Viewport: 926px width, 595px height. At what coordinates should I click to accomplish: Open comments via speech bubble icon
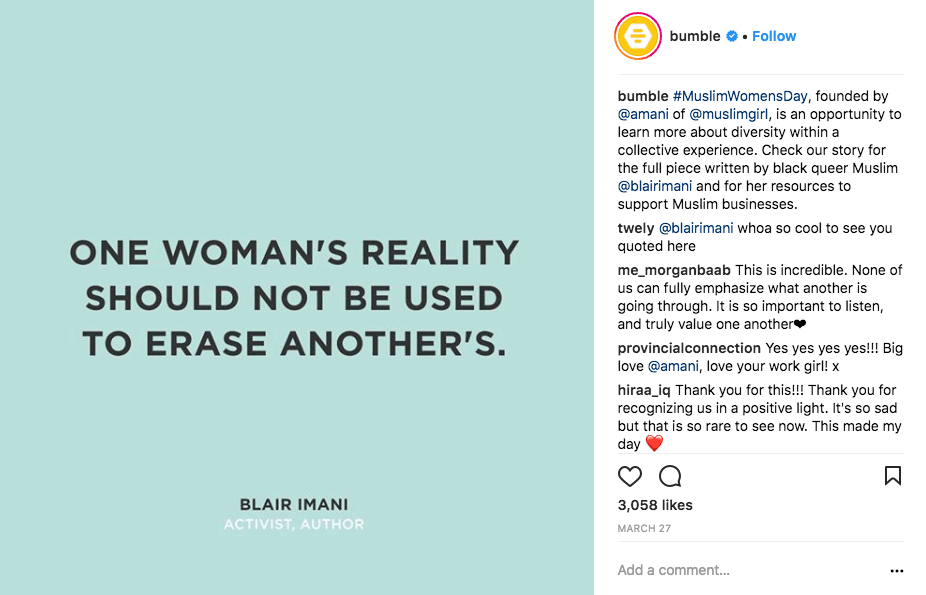coord(670,476)
